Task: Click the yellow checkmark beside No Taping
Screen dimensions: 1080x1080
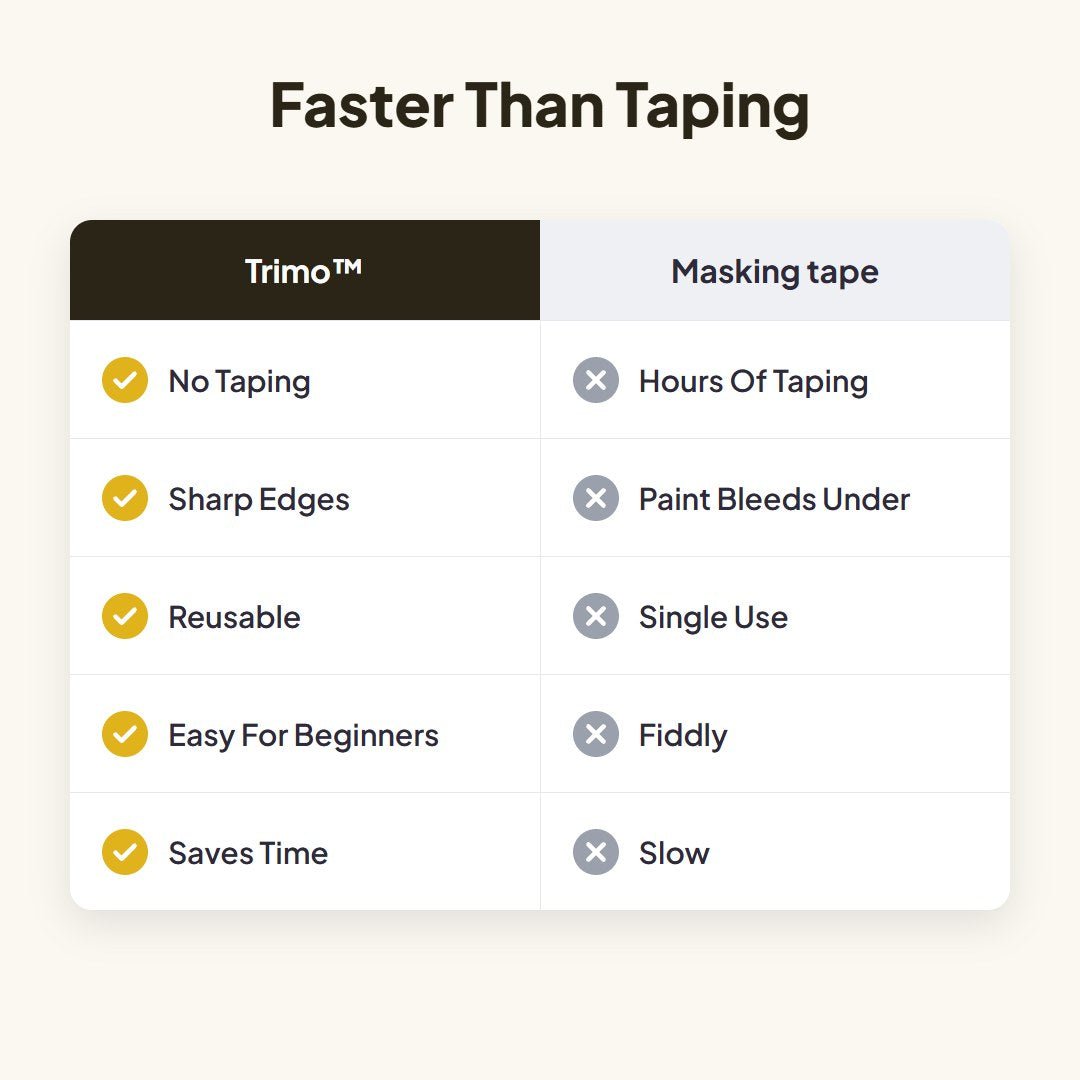Action: coord(125,380)
